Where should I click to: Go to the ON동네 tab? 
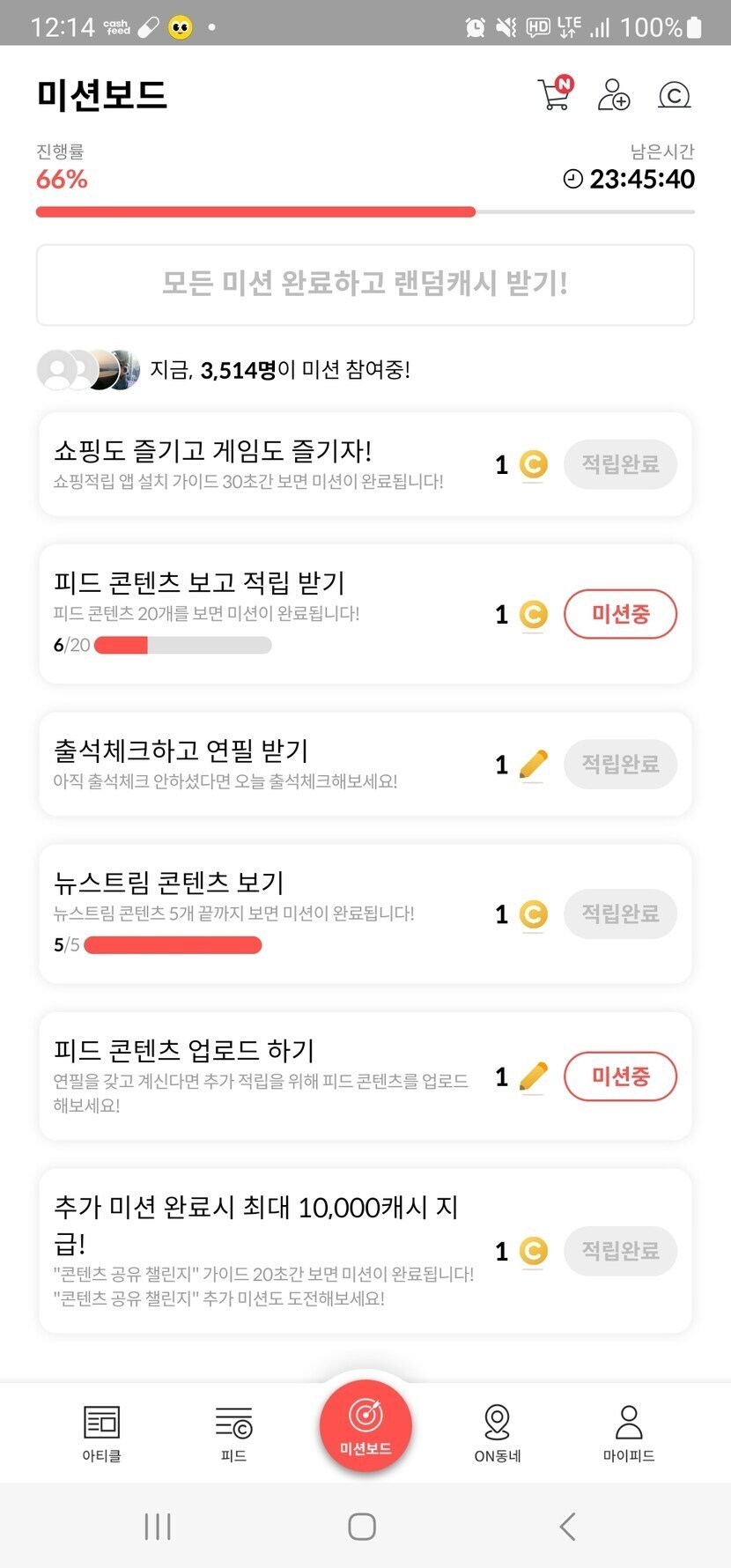point(498,1434)
